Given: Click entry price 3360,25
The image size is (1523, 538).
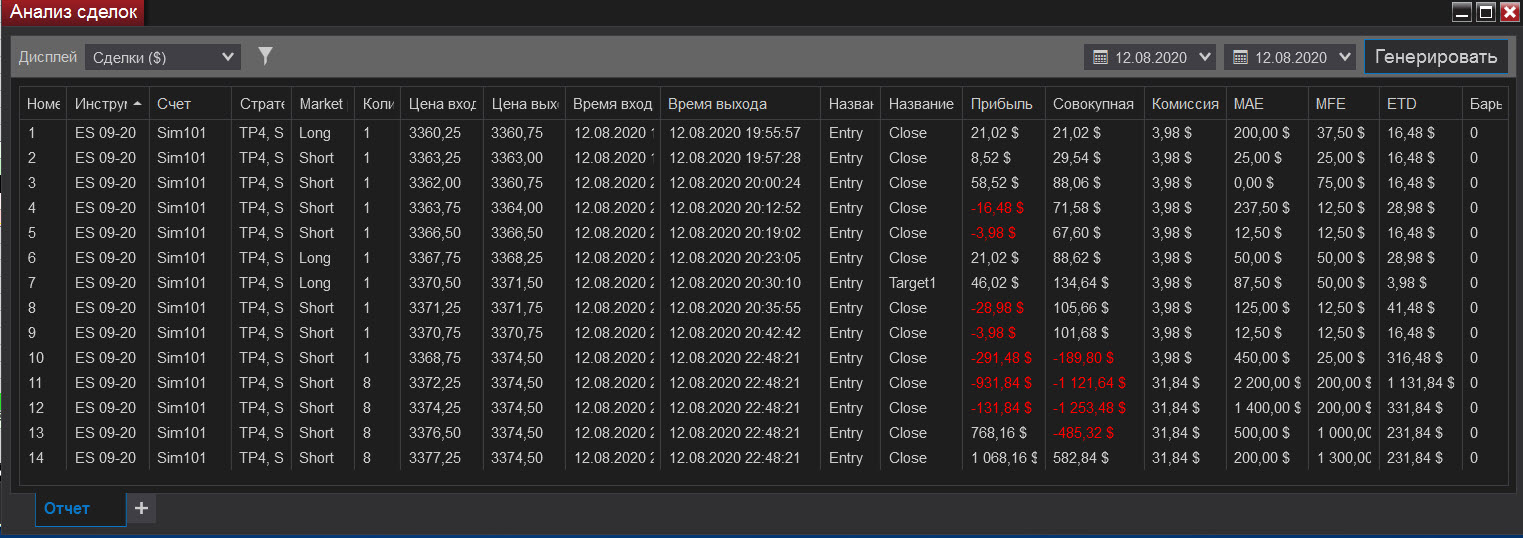Looking at the screenshot, I should pos(435,133).
